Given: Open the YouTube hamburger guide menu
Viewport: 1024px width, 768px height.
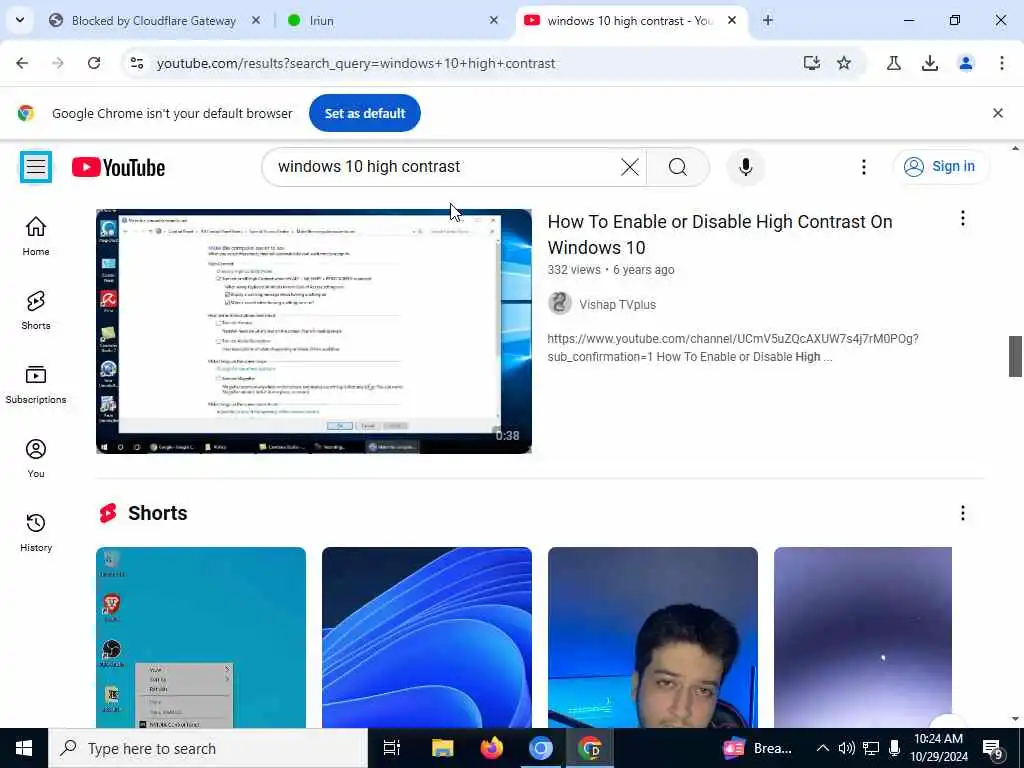Looking at the screenshot, I should coord(36,167).
